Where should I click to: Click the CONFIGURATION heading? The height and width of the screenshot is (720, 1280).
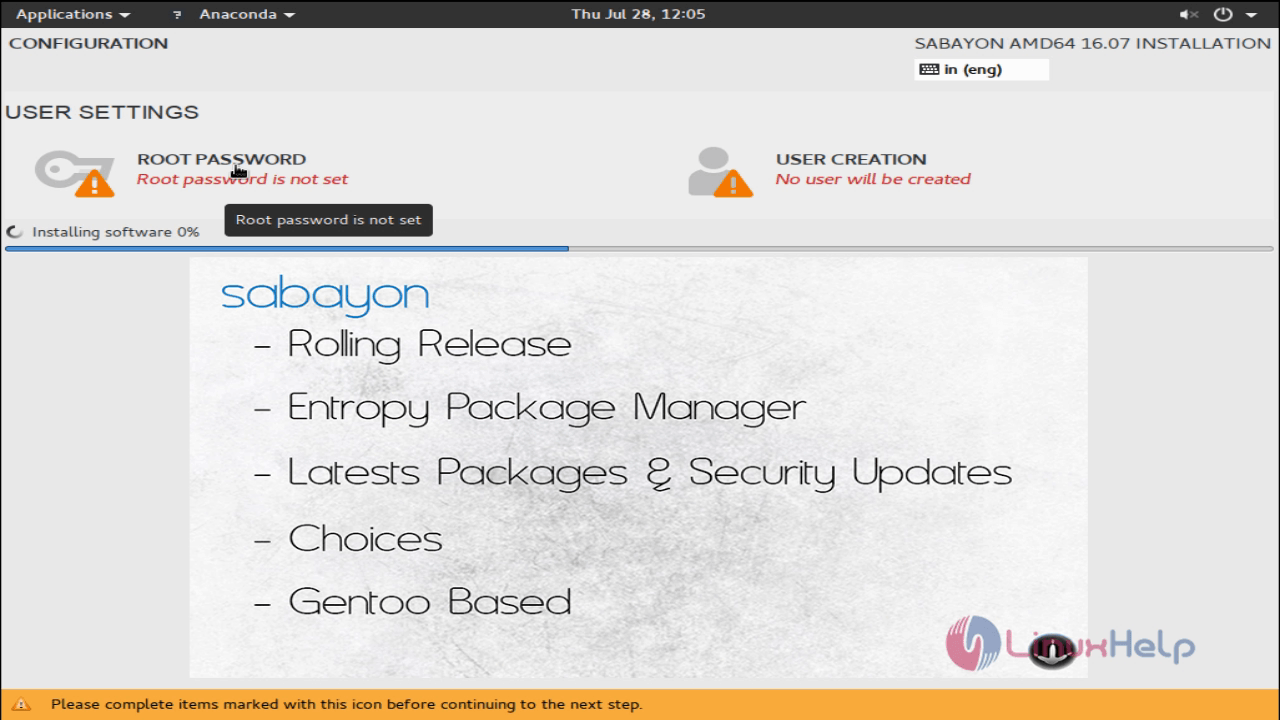tap(89, 43)
